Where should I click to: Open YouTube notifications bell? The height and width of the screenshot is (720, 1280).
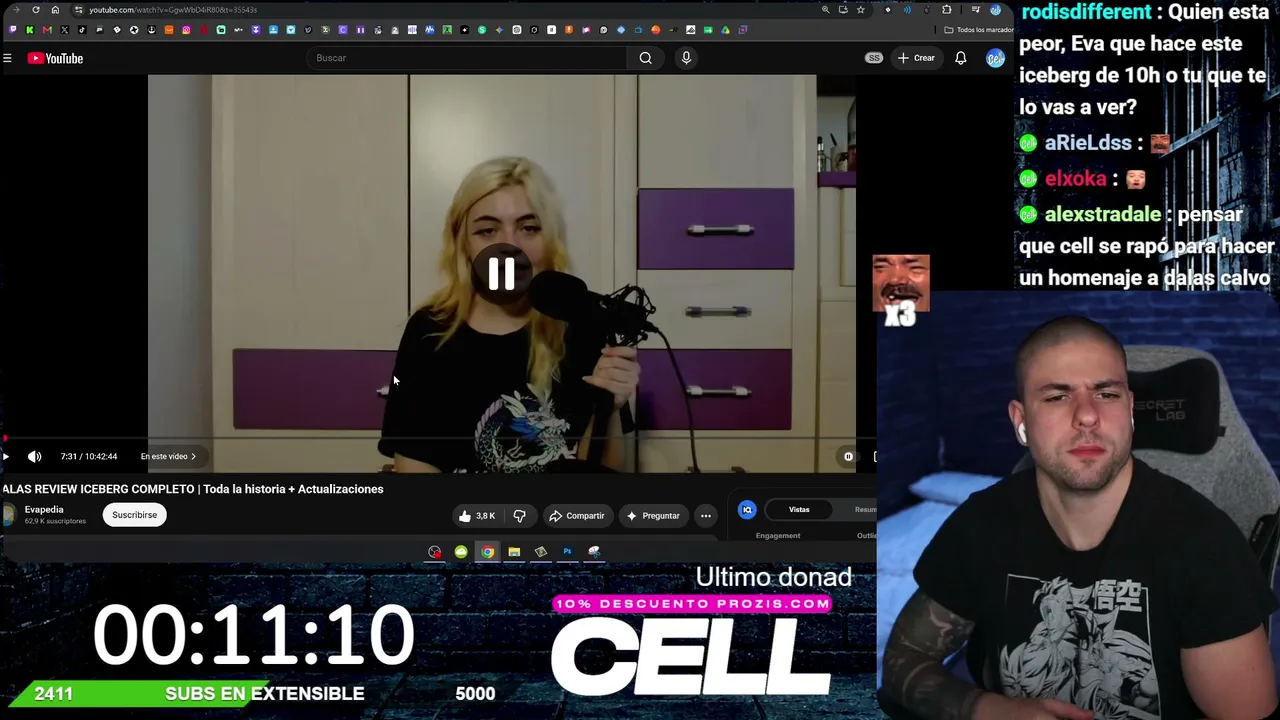point(960,58)
